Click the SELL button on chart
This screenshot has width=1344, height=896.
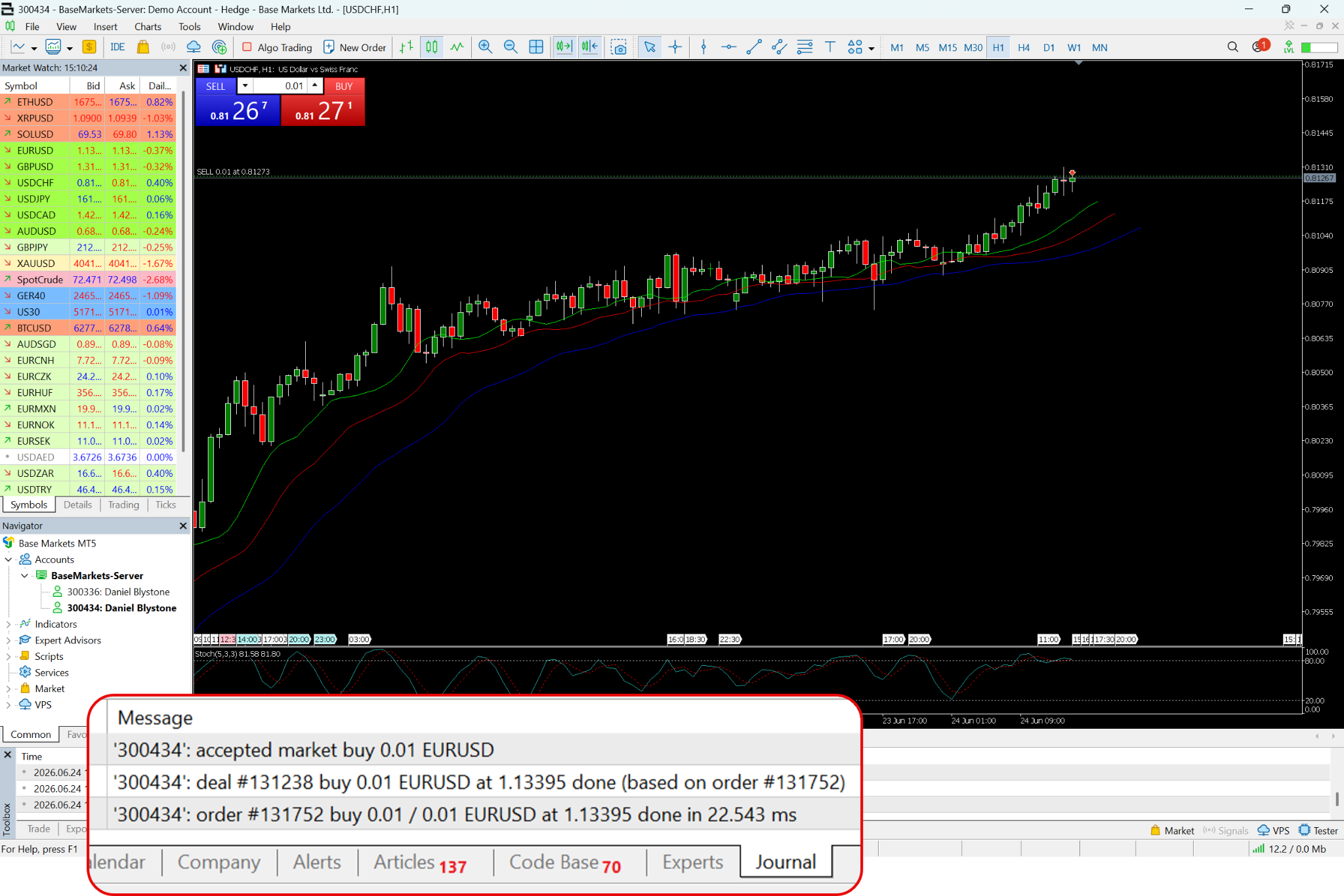tap(215, 86)
